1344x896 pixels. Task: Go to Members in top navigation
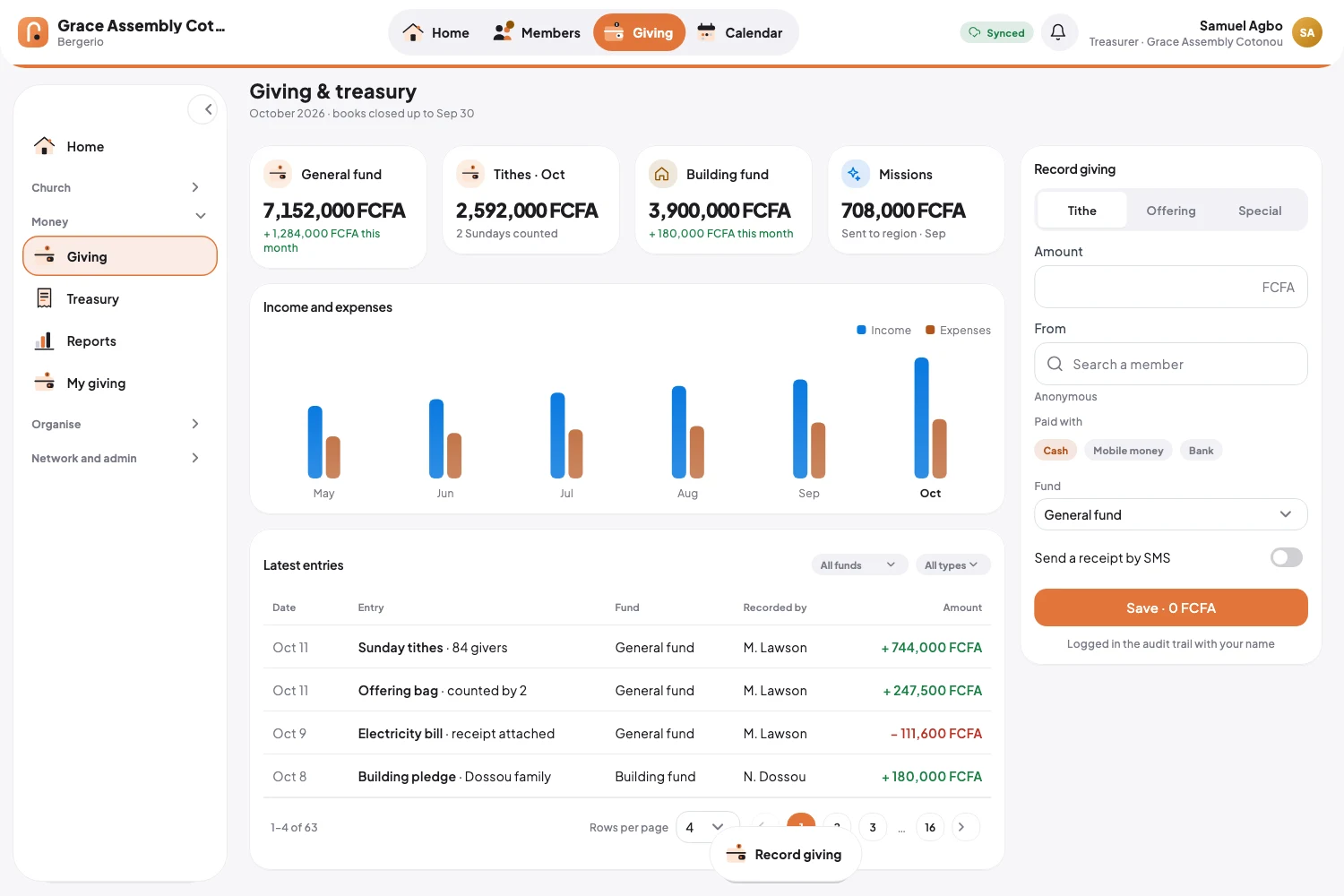[x=537, y=33]
